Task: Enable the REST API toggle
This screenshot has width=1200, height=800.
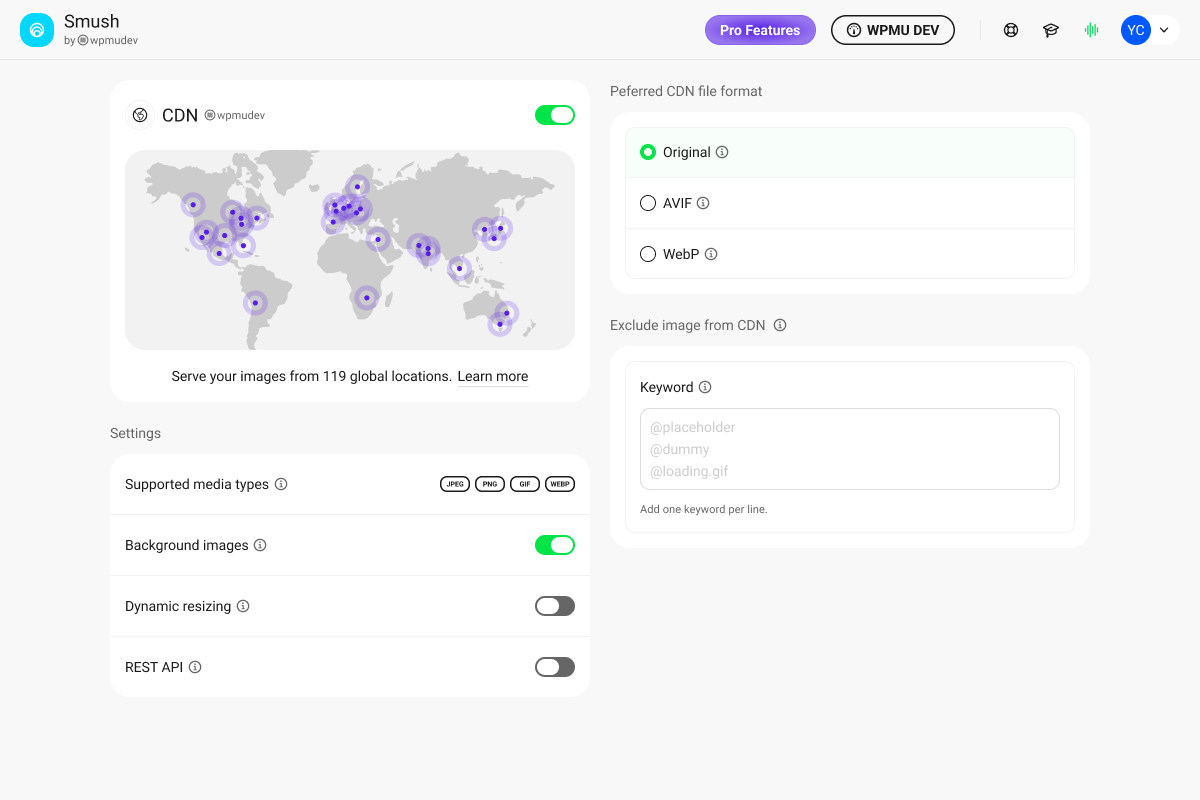Action: coord(555,667)
